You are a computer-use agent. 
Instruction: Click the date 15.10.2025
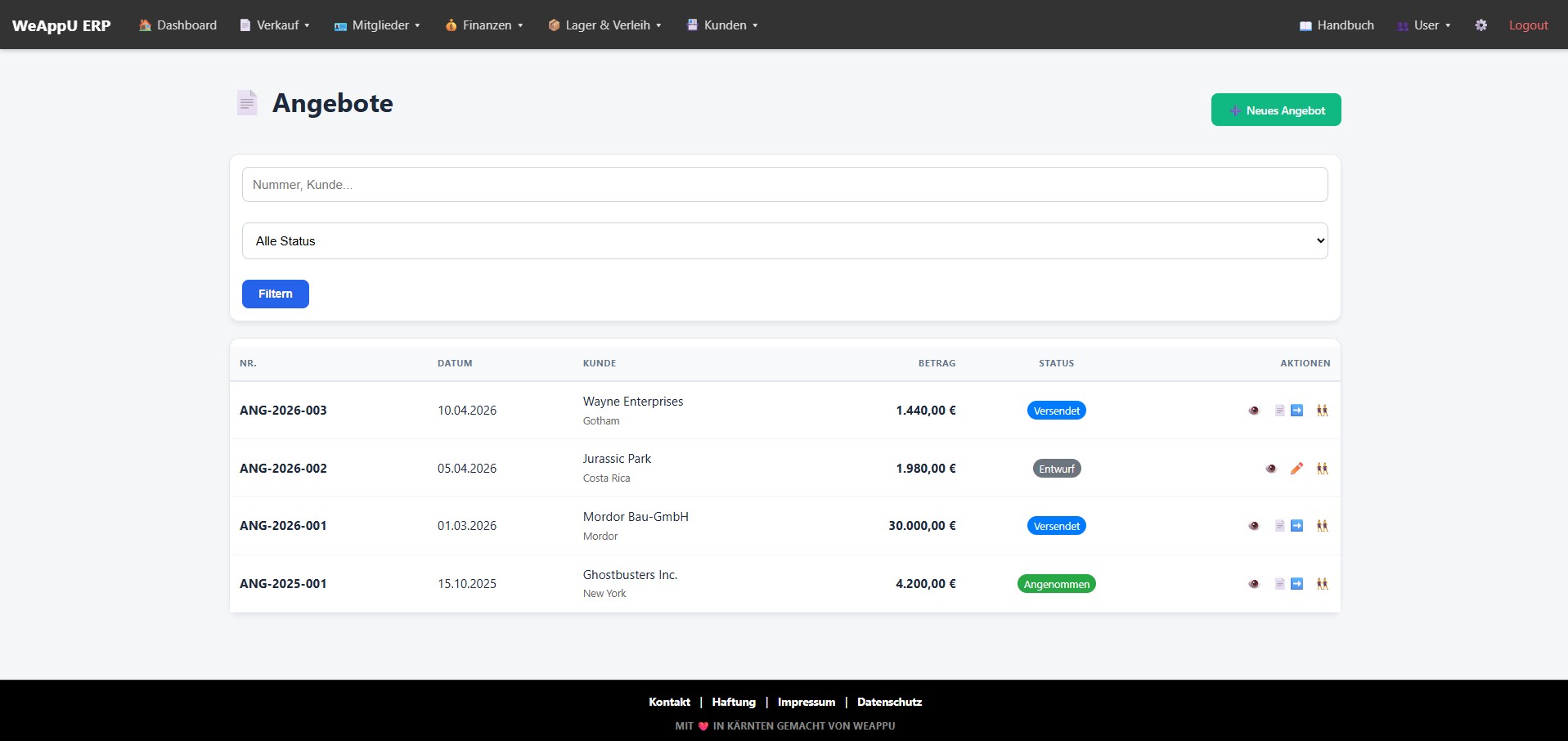coord(467,584)
